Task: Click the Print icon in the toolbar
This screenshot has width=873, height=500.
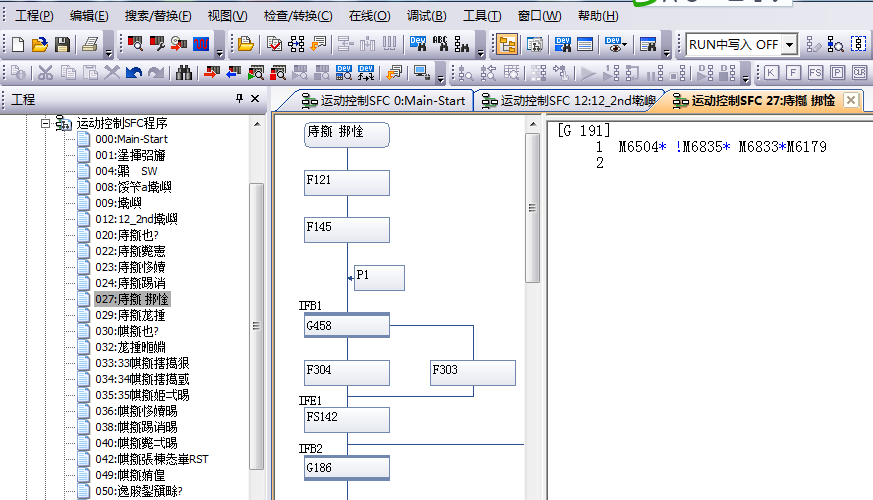Action: coord(90,45)
